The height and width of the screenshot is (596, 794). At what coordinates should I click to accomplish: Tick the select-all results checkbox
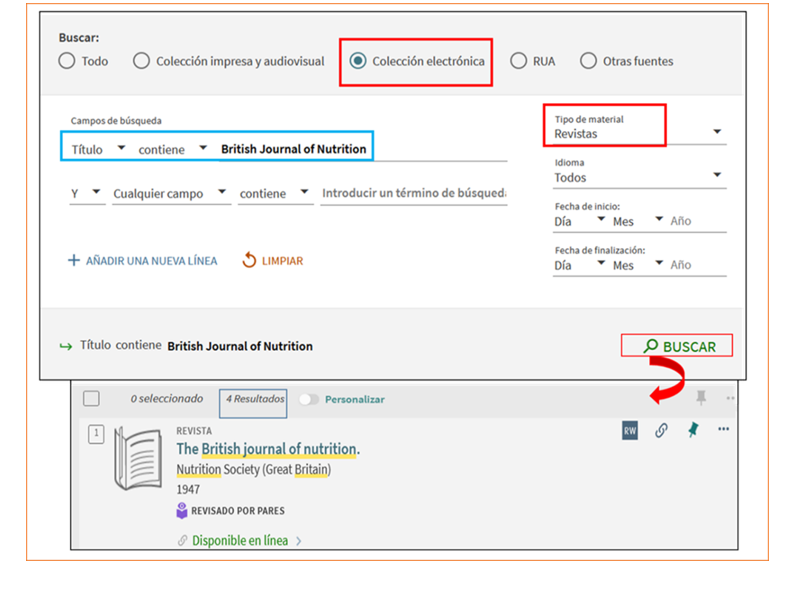pyautogui.click(x=91, y=399)
